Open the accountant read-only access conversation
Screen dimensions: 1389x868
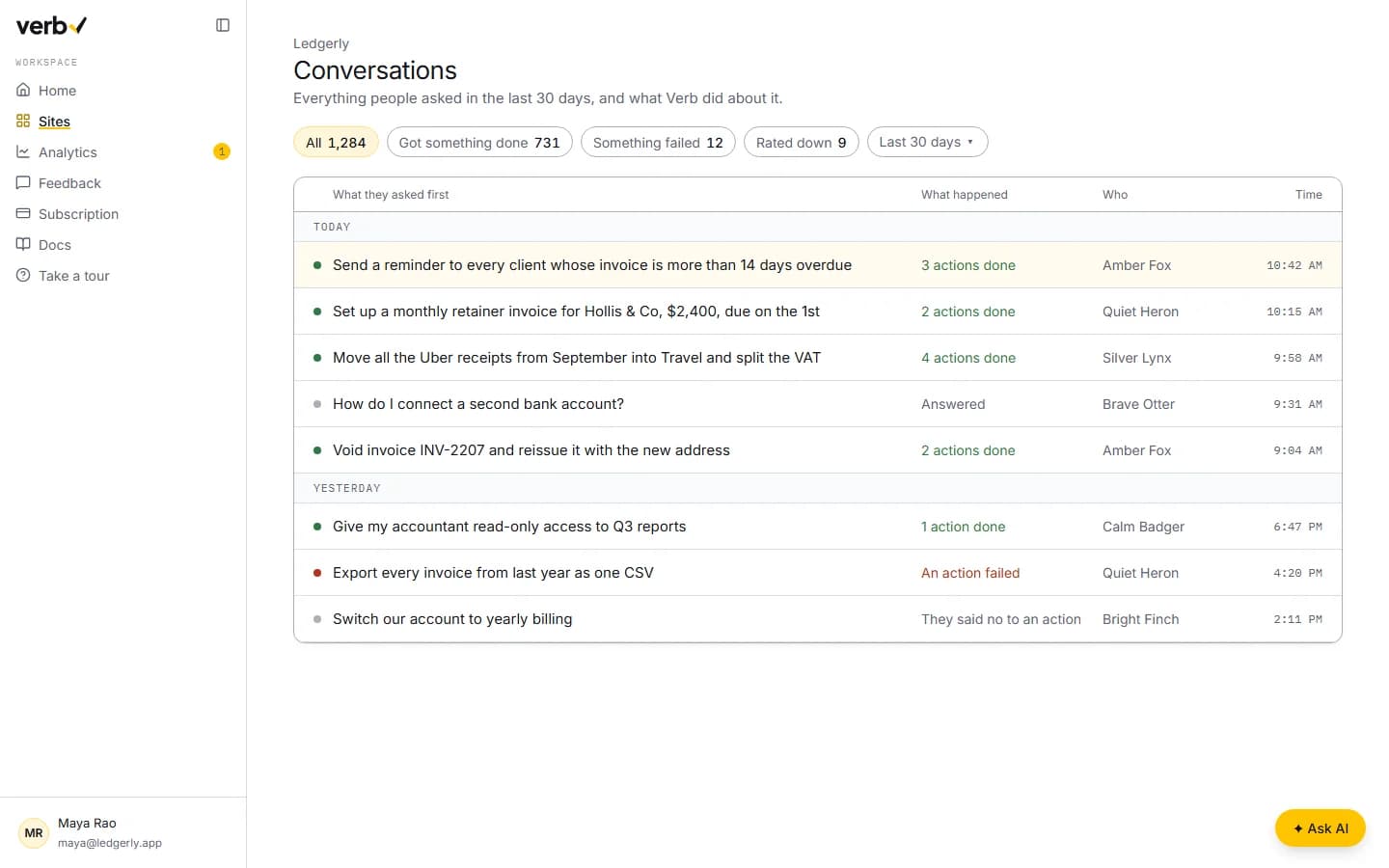[818, 527]
